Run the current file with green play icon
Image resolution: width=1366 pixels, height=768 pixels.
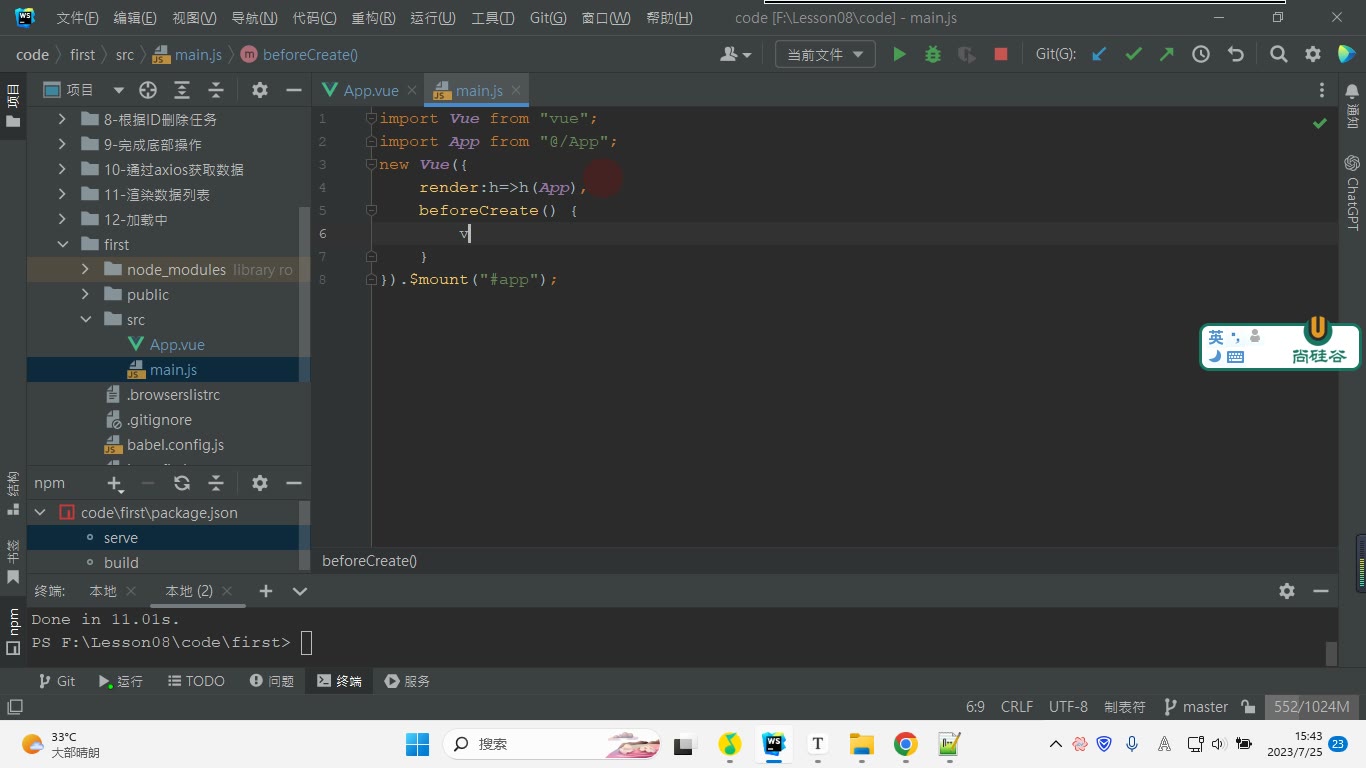coord(899,55)
